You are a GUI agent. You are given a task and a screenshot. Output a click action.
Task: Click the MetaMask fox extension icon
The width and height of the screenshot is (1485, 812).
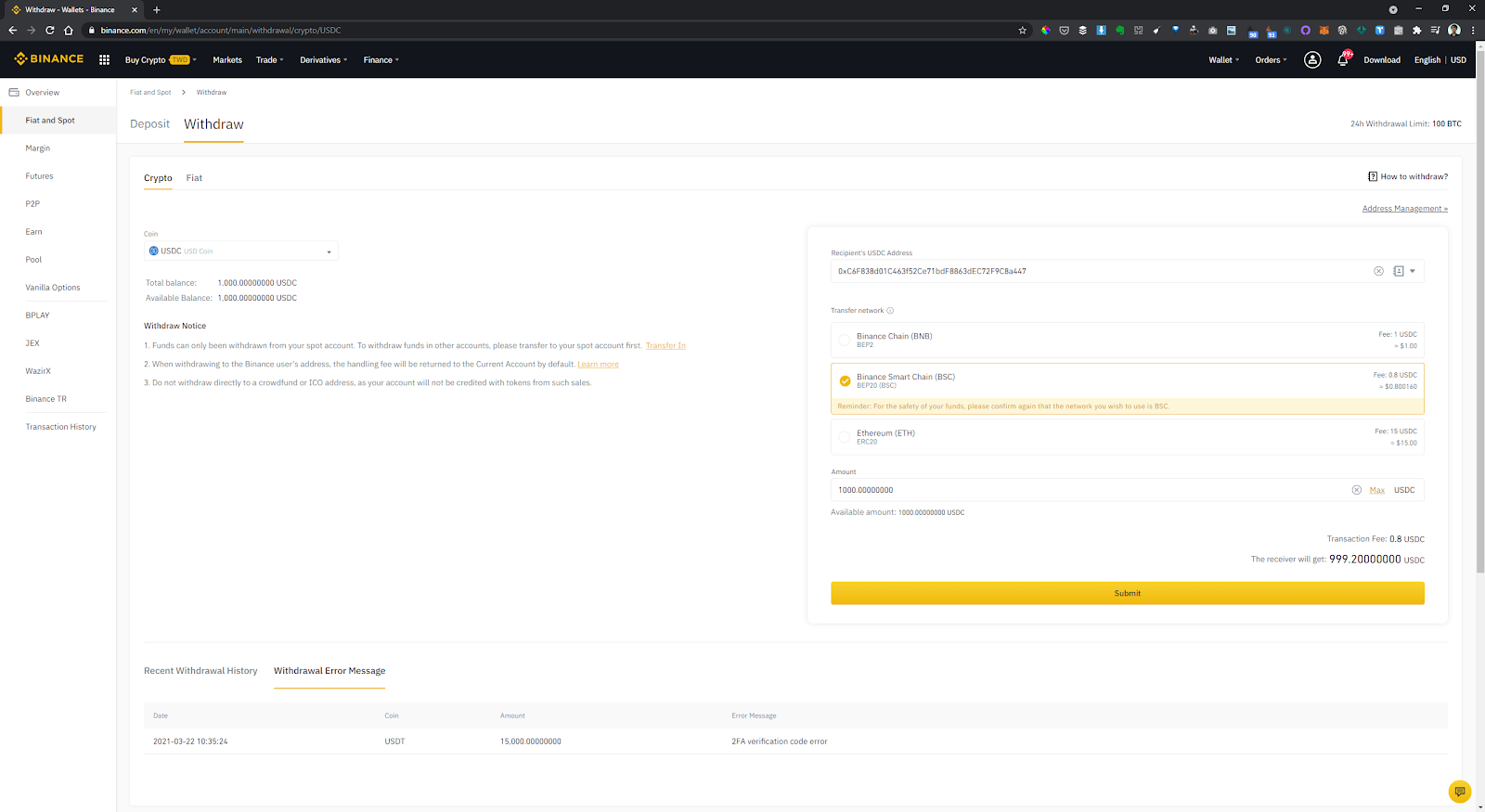[1324, 30]
